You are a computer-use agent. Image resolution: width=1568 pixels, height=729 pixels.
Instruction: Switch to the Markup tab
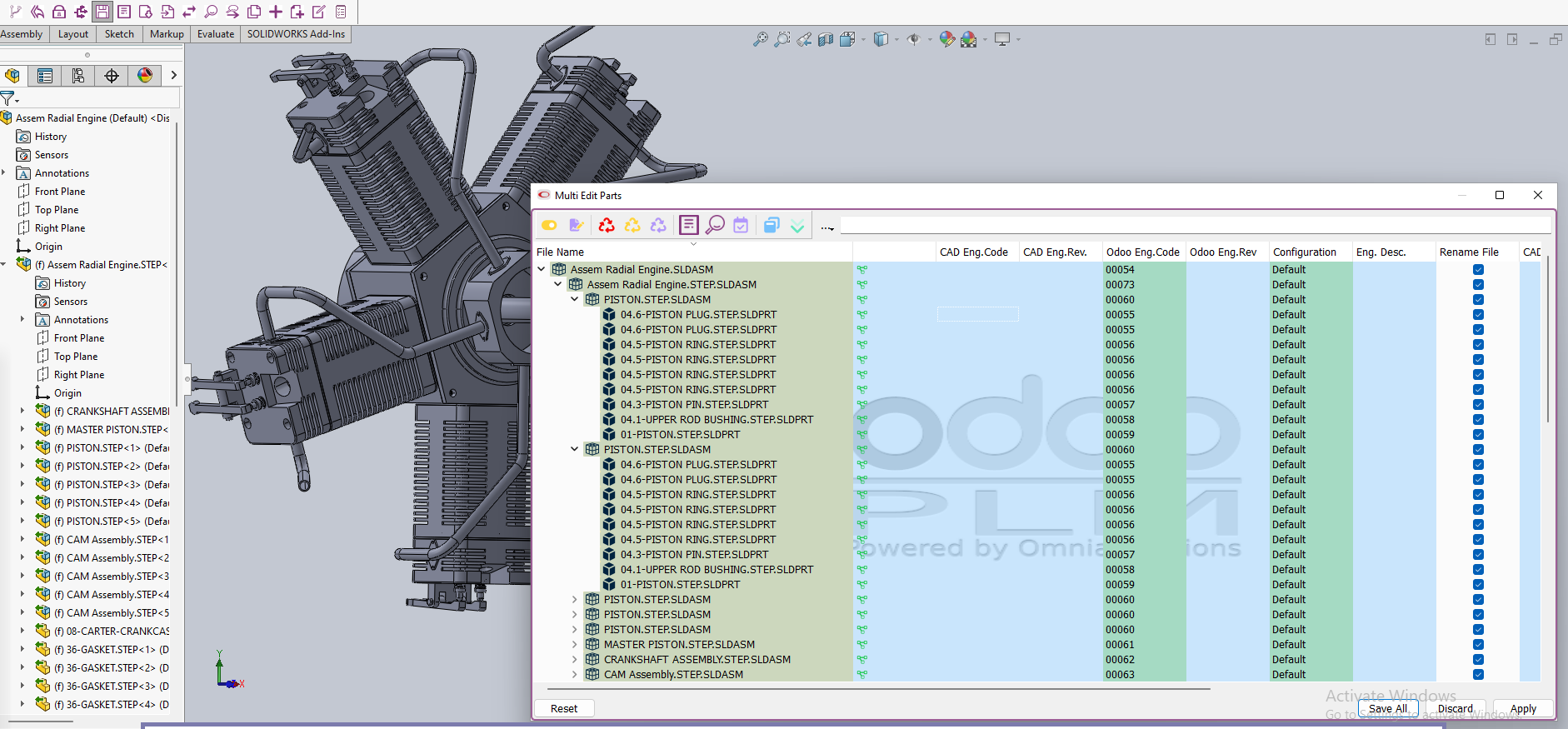(167, 34)
